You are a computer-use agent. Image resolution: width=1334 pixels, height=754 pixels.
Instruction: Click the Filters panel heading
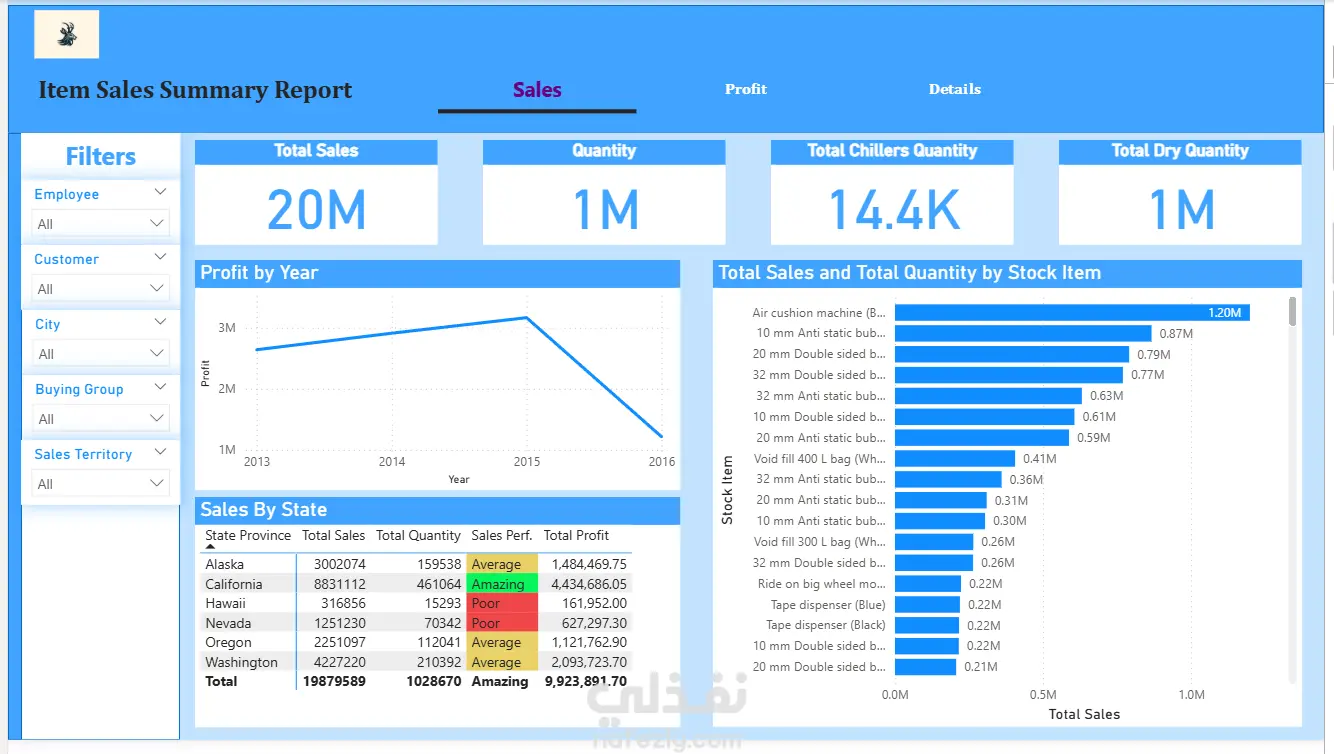pos(100,157)
